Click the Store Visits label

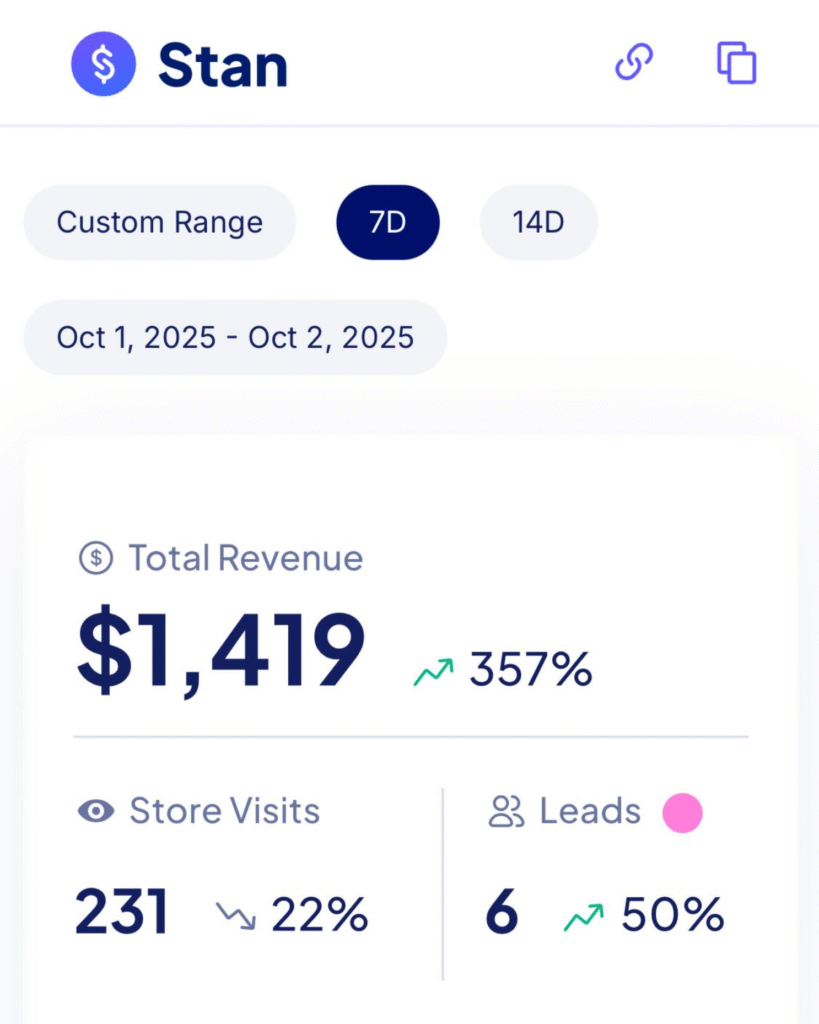[224, 811]
